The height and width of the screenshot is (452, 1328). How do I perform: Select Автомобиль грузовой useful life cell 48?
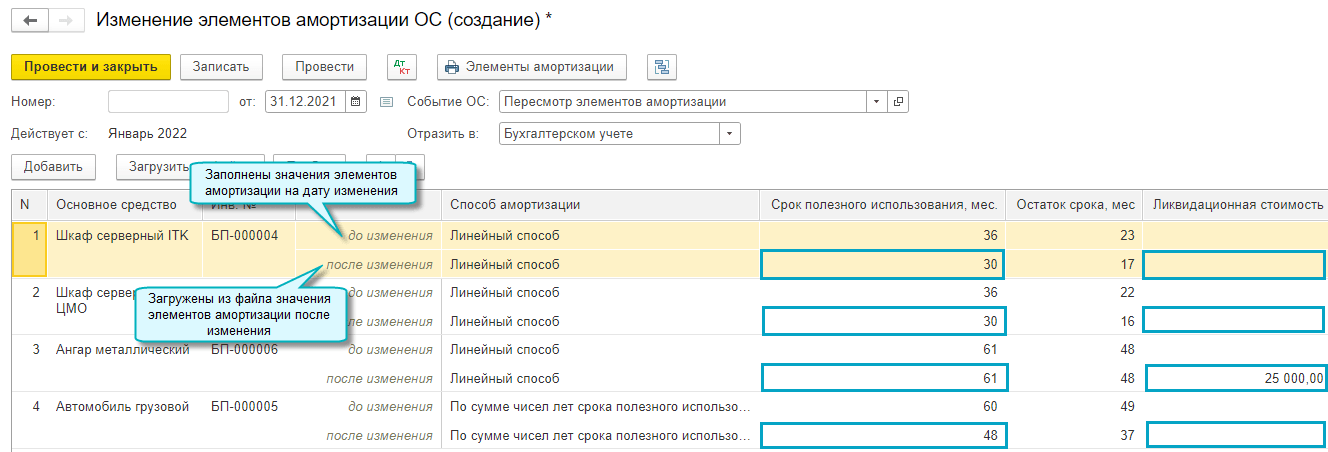pos(884,435)
